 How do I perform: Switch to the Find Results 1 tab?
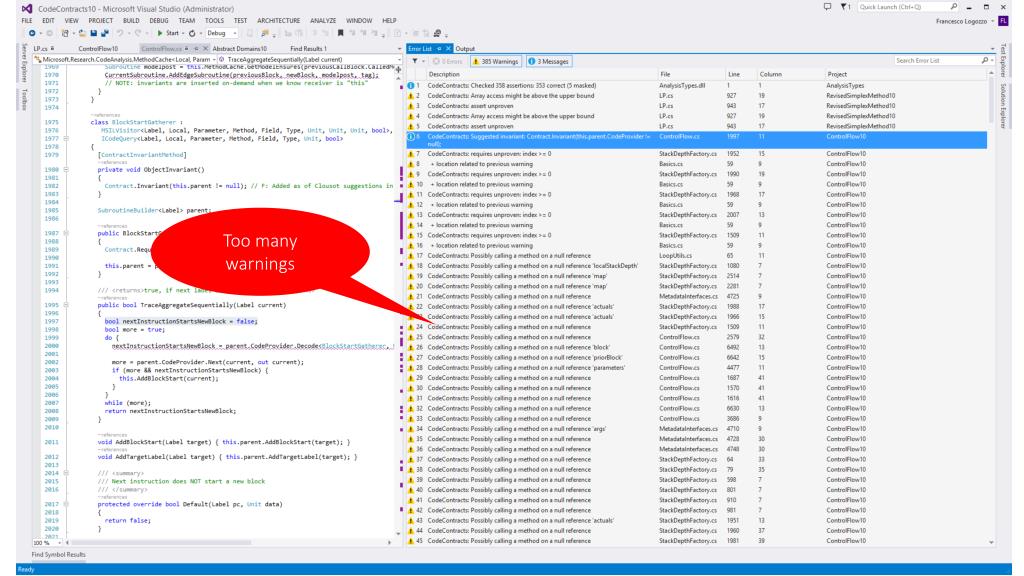pyautogui.click(x=308, y=48)
